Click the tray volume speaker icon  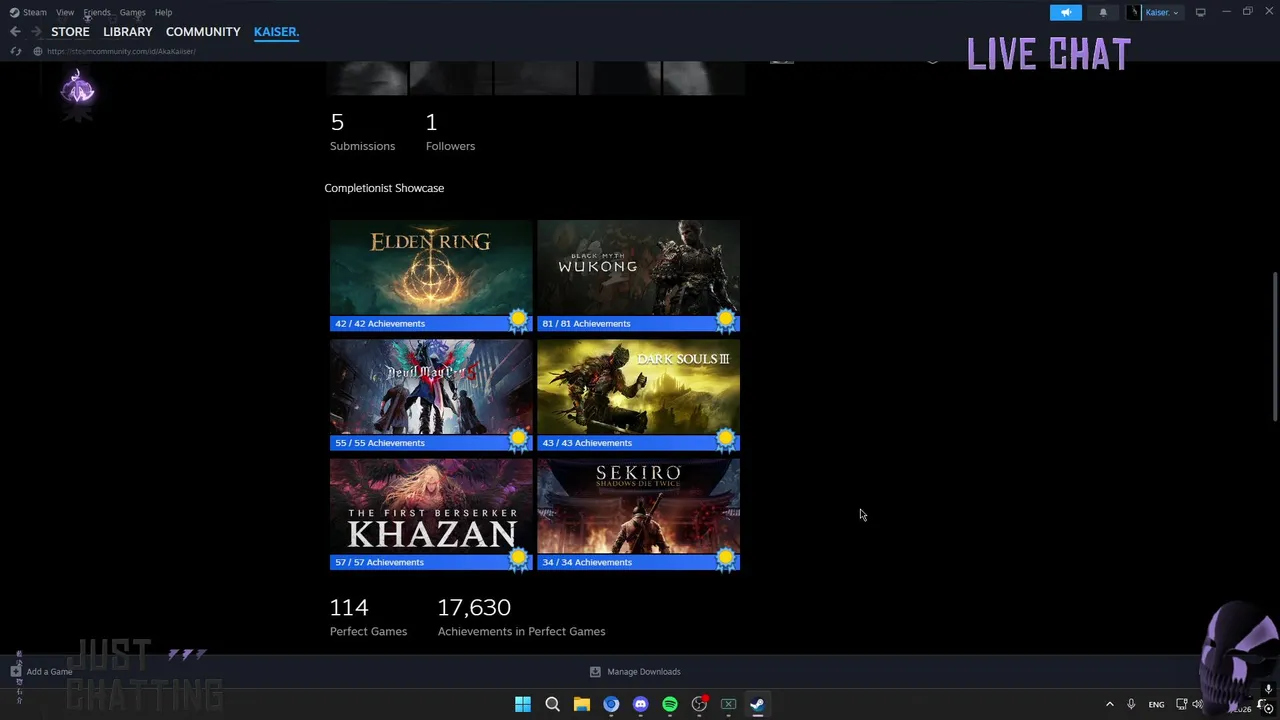coord(1198,704)
